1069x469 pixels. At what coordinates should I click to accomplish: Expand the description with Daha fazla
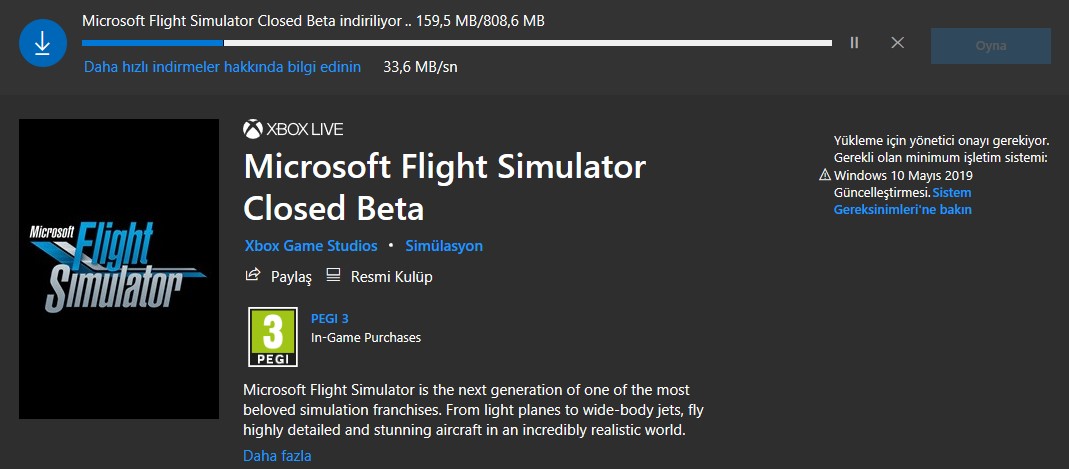coord(277,456)
